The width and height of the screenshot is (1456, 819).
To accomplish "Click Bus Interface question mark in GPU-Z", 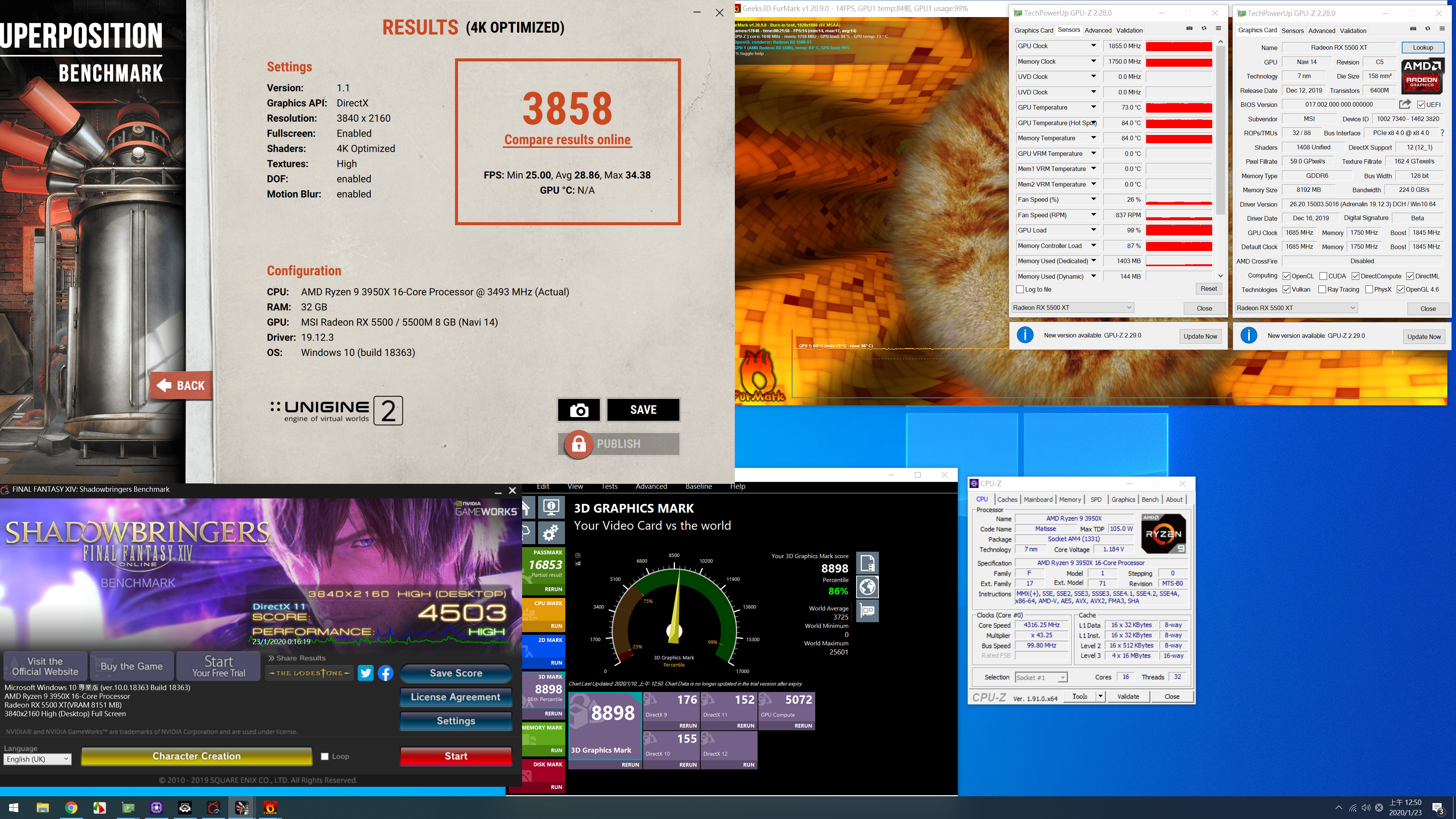I will point(1442,133).
